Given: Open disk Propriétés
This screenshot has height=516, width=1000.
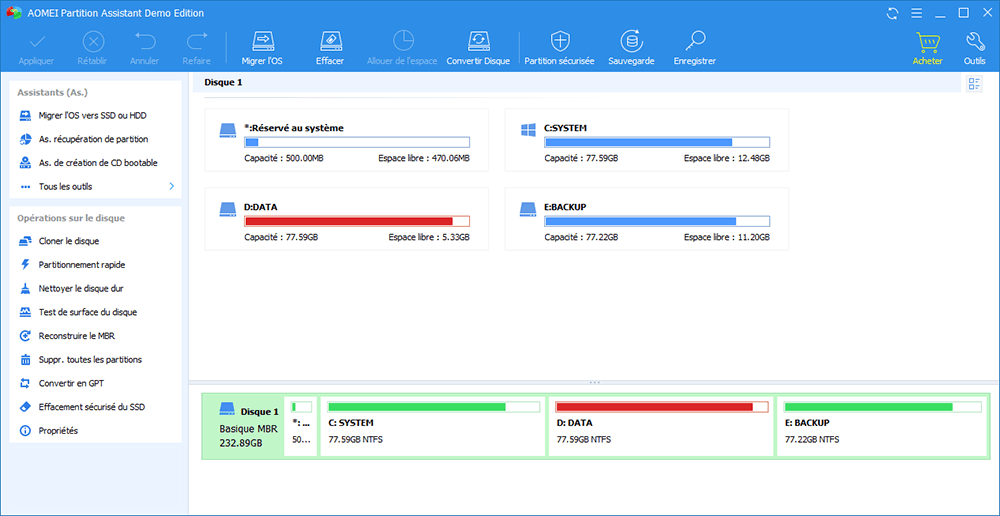Looking at the screenshot, I should [x=58, y=431].
